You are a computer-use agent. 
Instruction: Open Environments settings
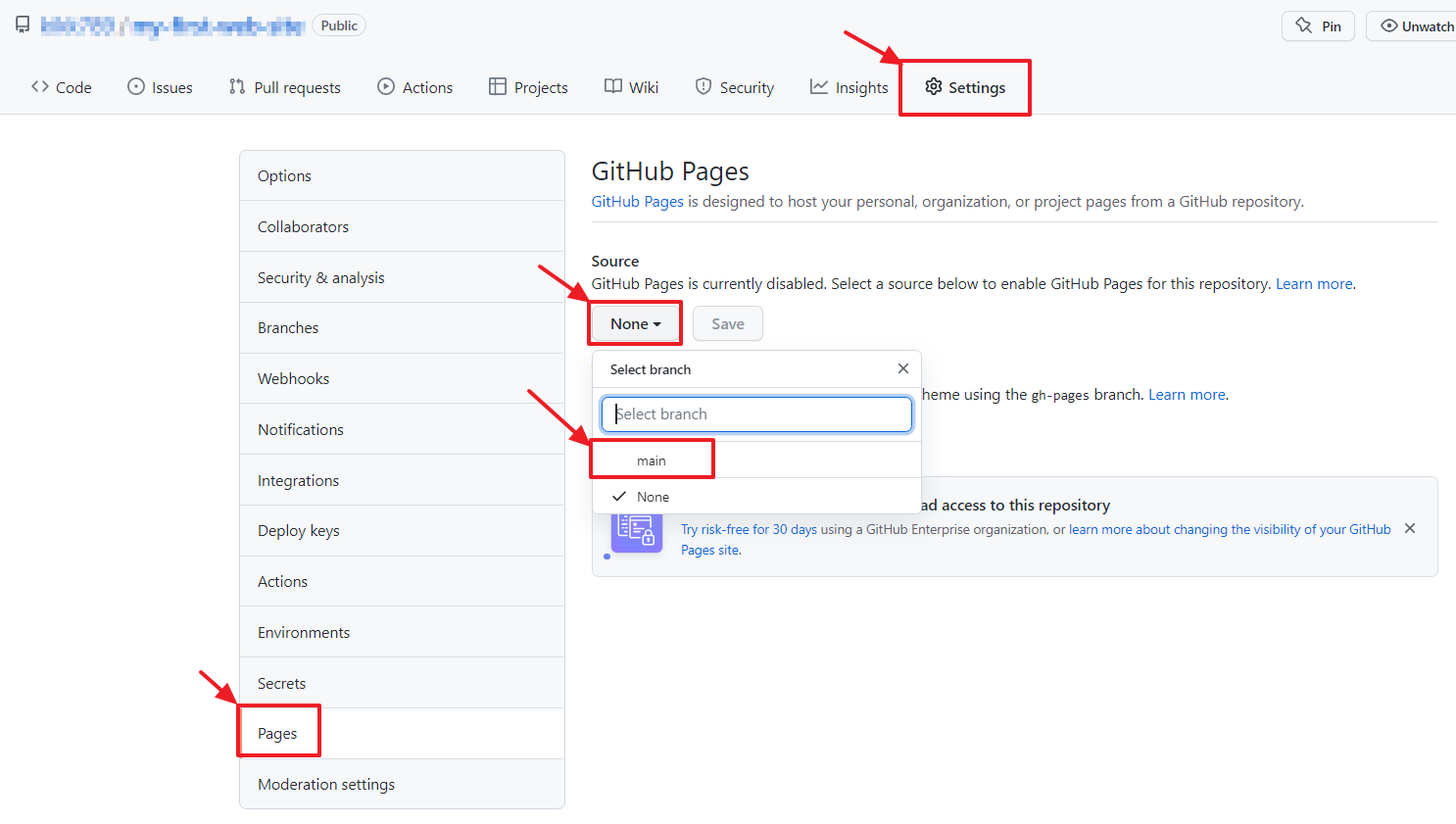point(402,633)
